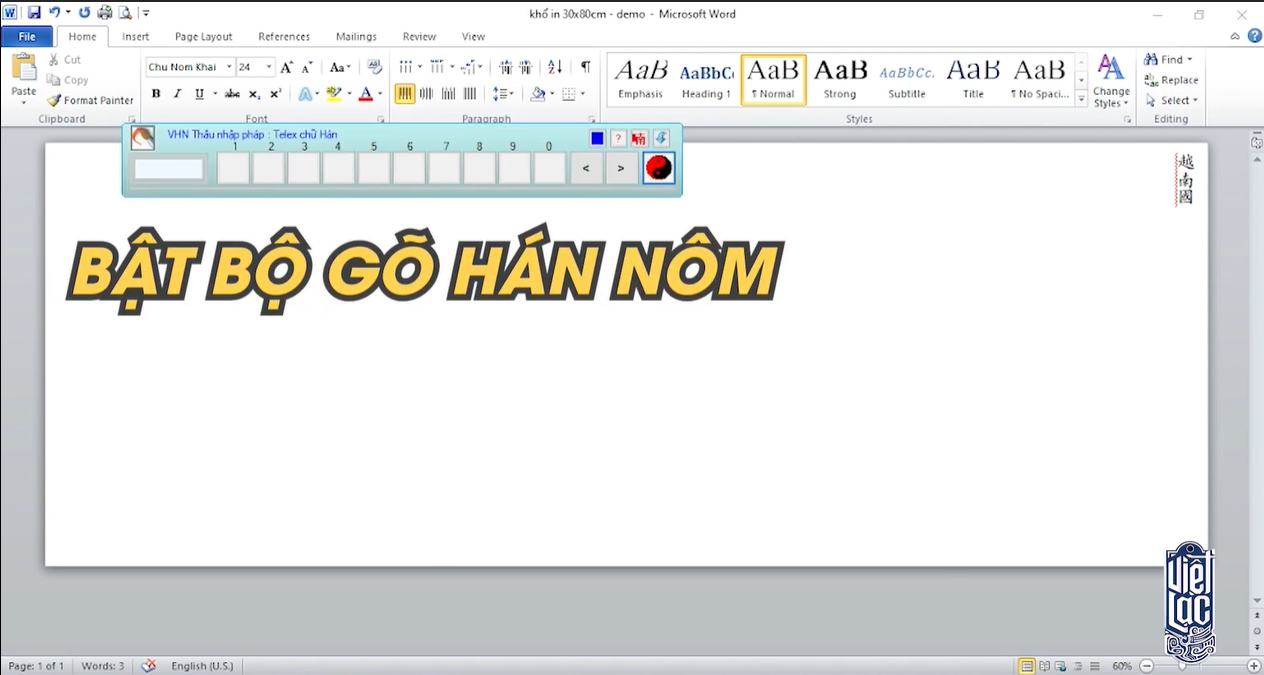Undo the last action
The width and height of the screenshot is (1264, 675).
pyautogui.click(x=55, y=13)
